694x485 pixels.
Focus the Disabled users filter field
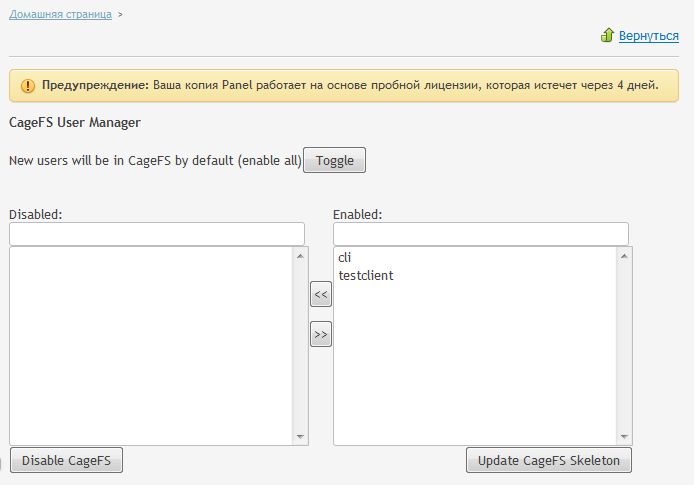coord(157,234)
